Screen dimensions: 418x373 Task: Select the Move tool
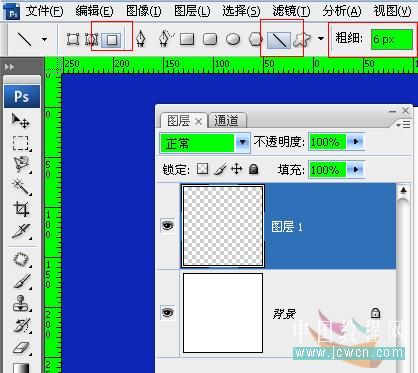[21, 121]
